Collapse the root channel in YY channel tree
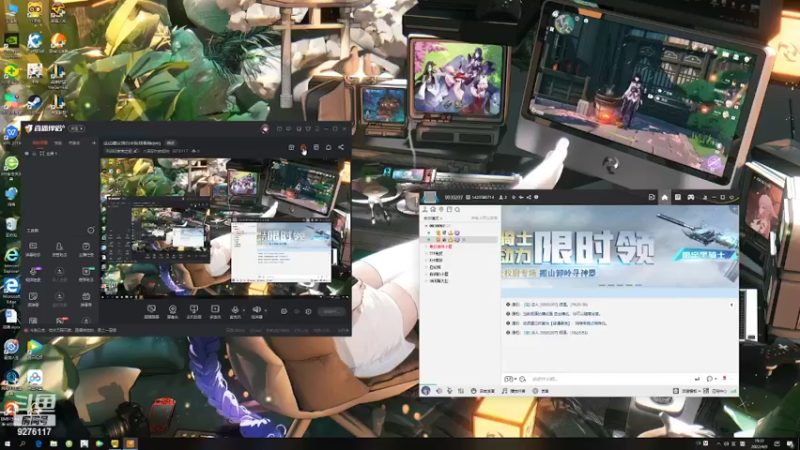This screenshot has width=800, height=450. click(x=426, y=226)
